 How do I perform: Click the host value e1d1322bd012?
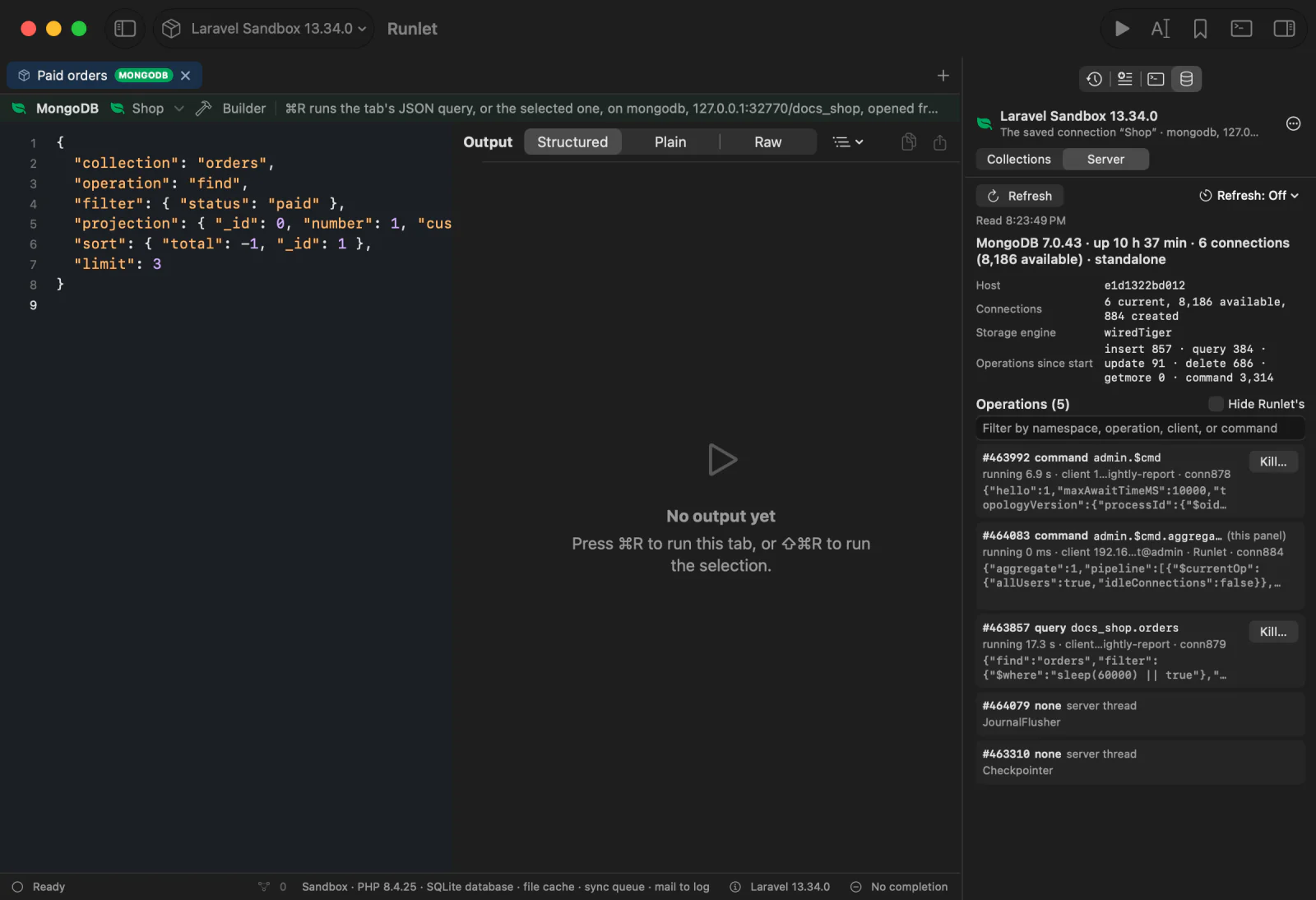pos(1144,285)
